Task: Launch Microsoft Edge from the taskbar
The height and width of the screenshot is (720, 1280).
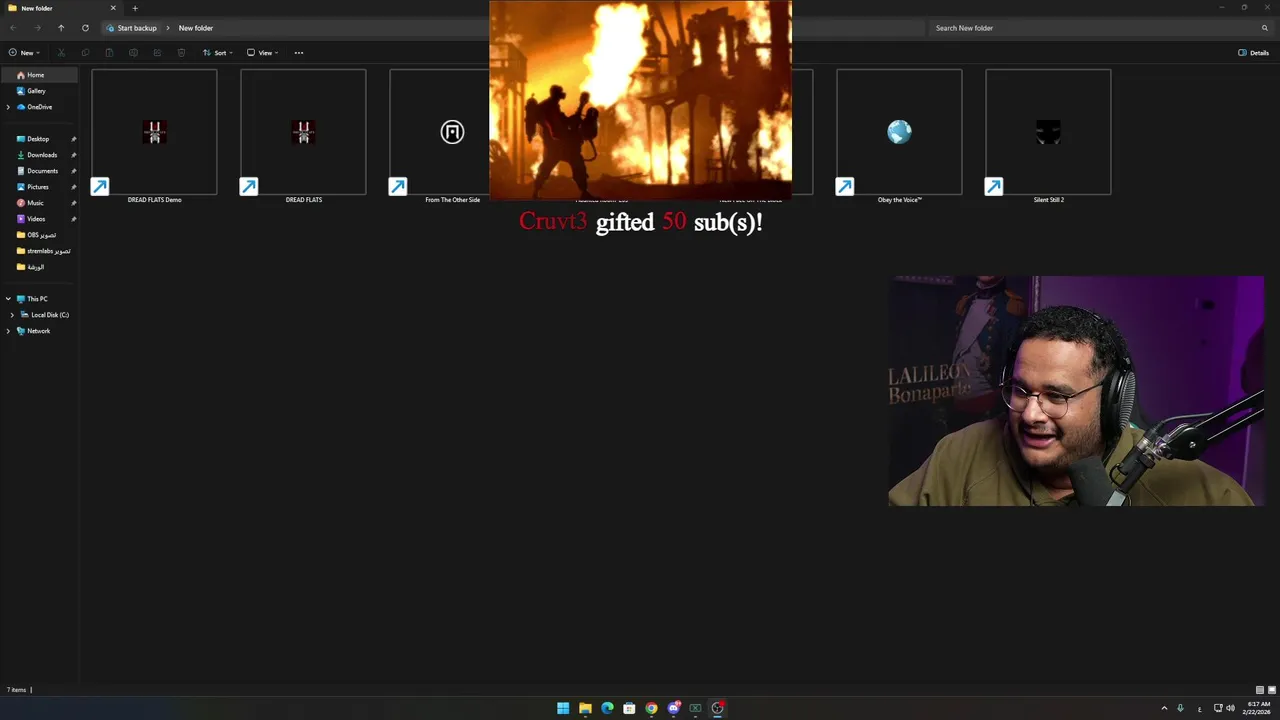Action: coord(607,708)
